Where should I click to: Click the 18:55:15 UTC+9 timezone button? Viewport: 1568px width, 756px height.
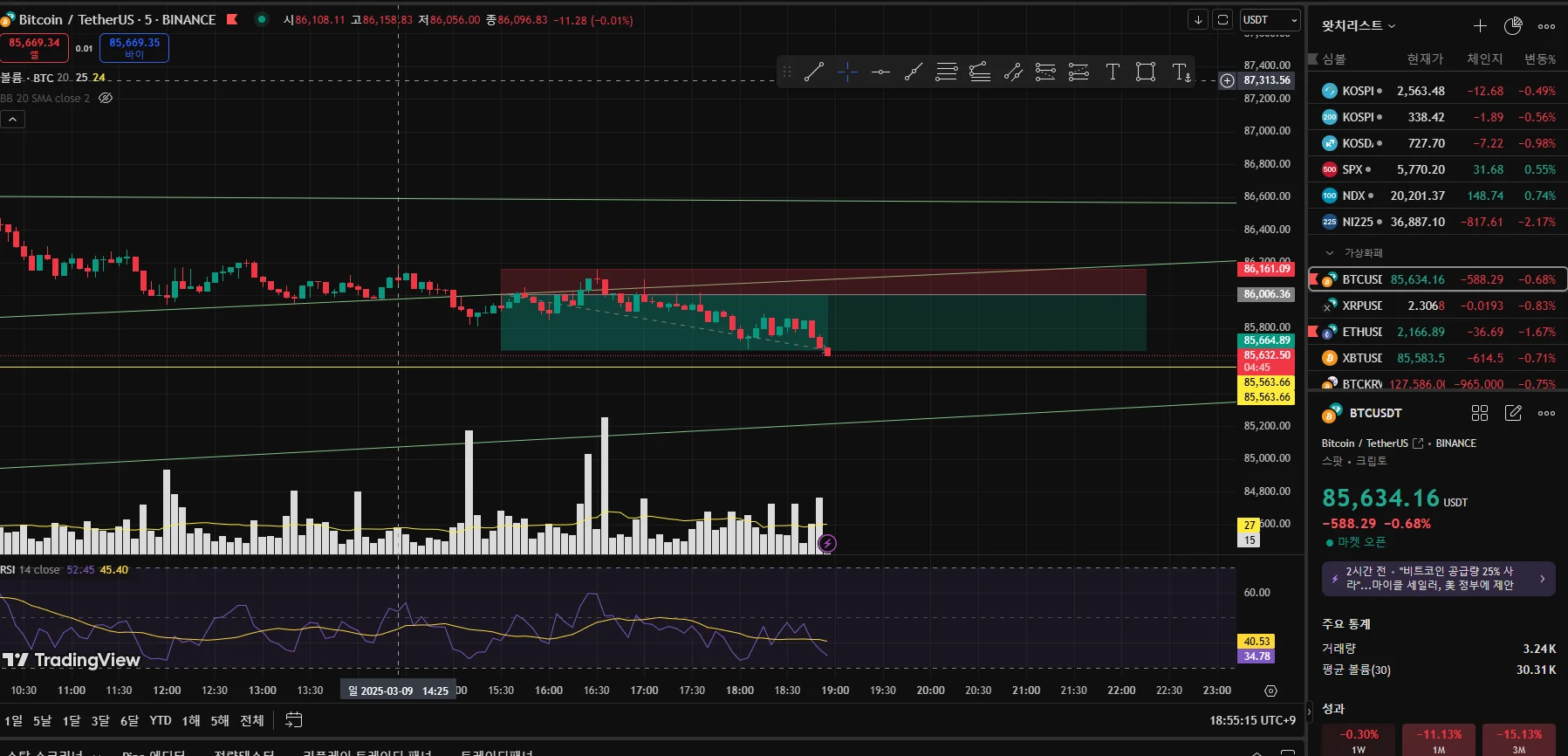[1252, 720]
